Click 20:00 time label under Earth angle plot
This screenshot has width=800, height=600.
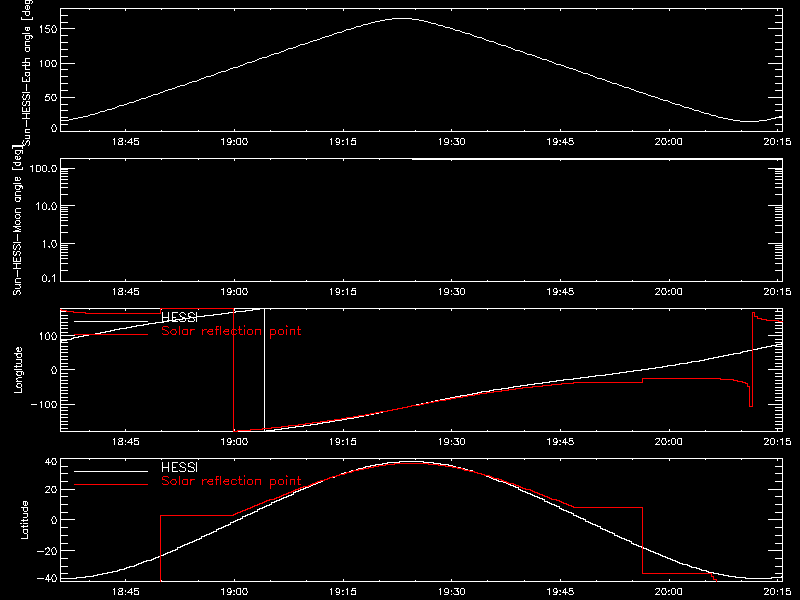tap(668, 142)
